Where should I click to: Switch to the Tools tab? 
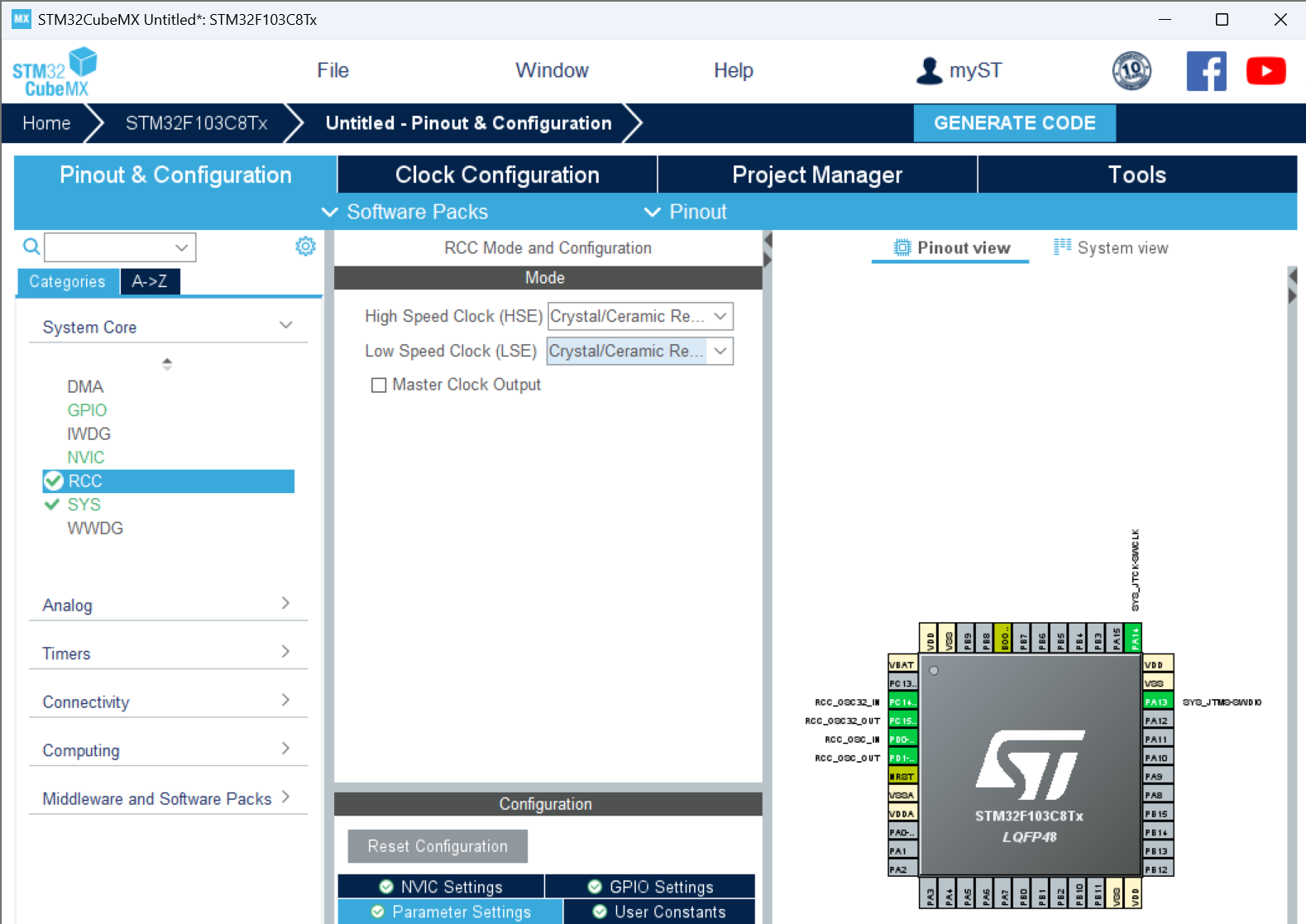tap(1137, 175)
